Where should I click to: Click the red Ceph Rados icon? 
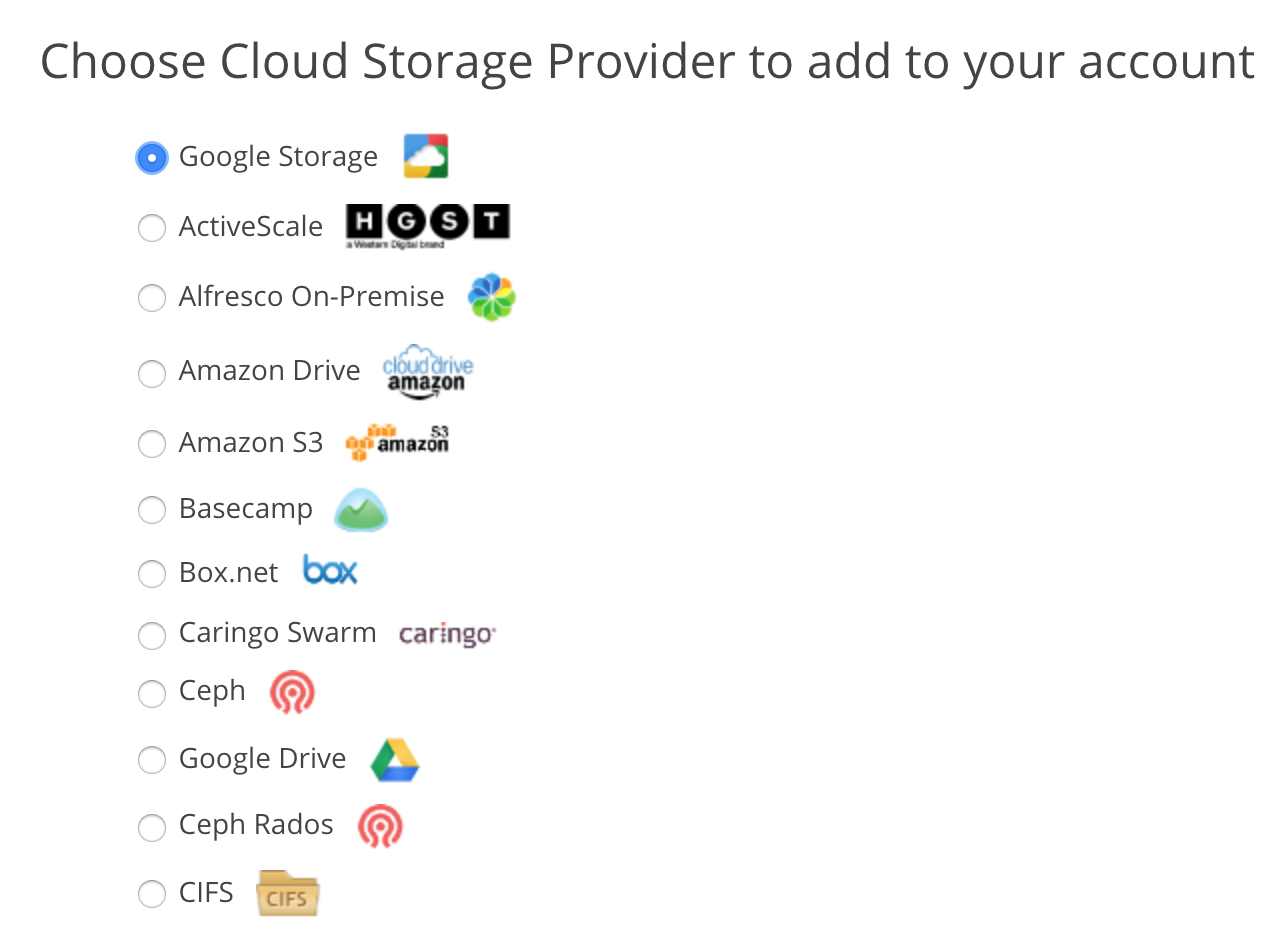[380, 826]
